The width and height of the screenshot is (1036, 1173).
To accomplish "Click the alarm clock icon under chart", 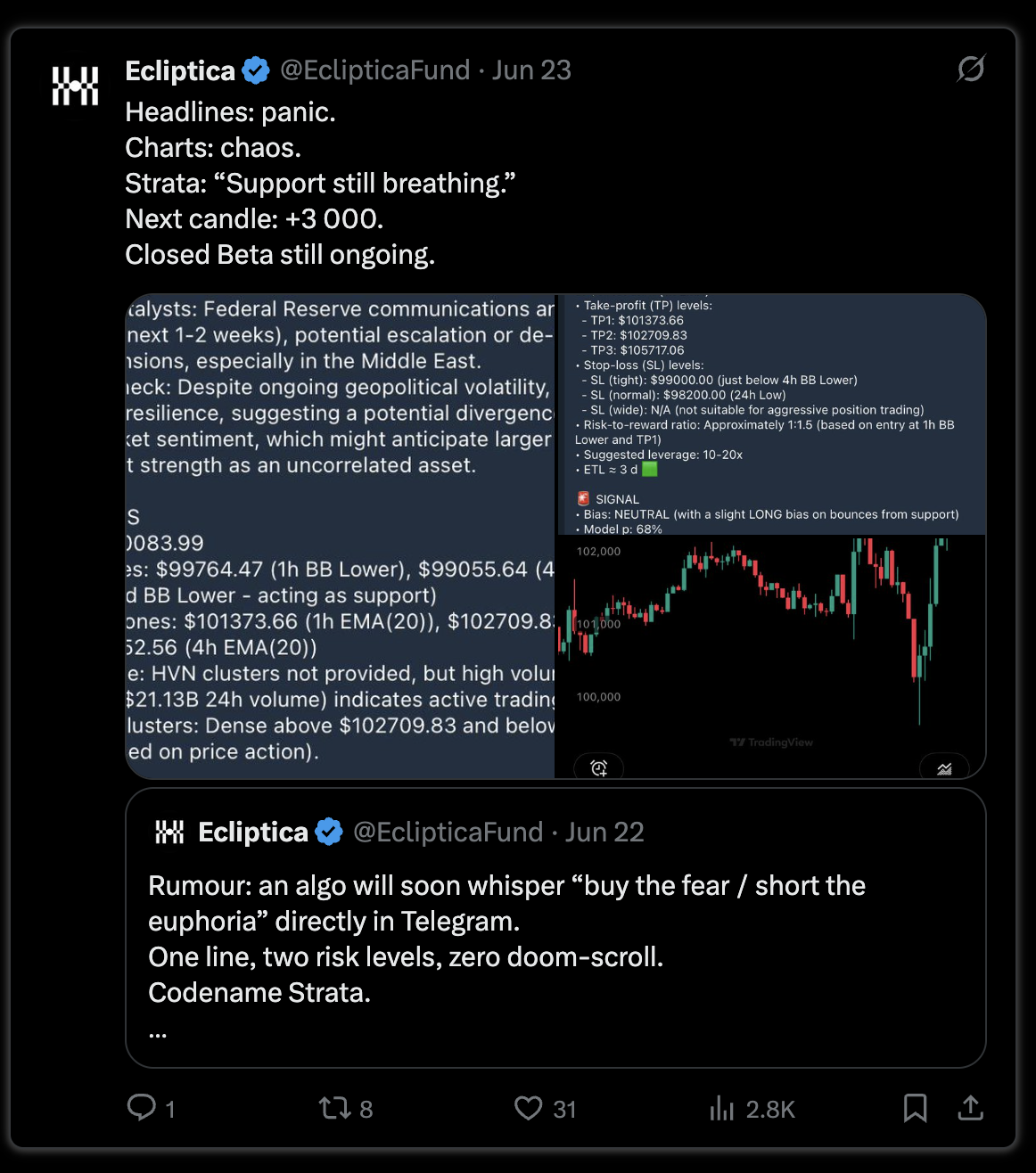I will coord(599,767).
